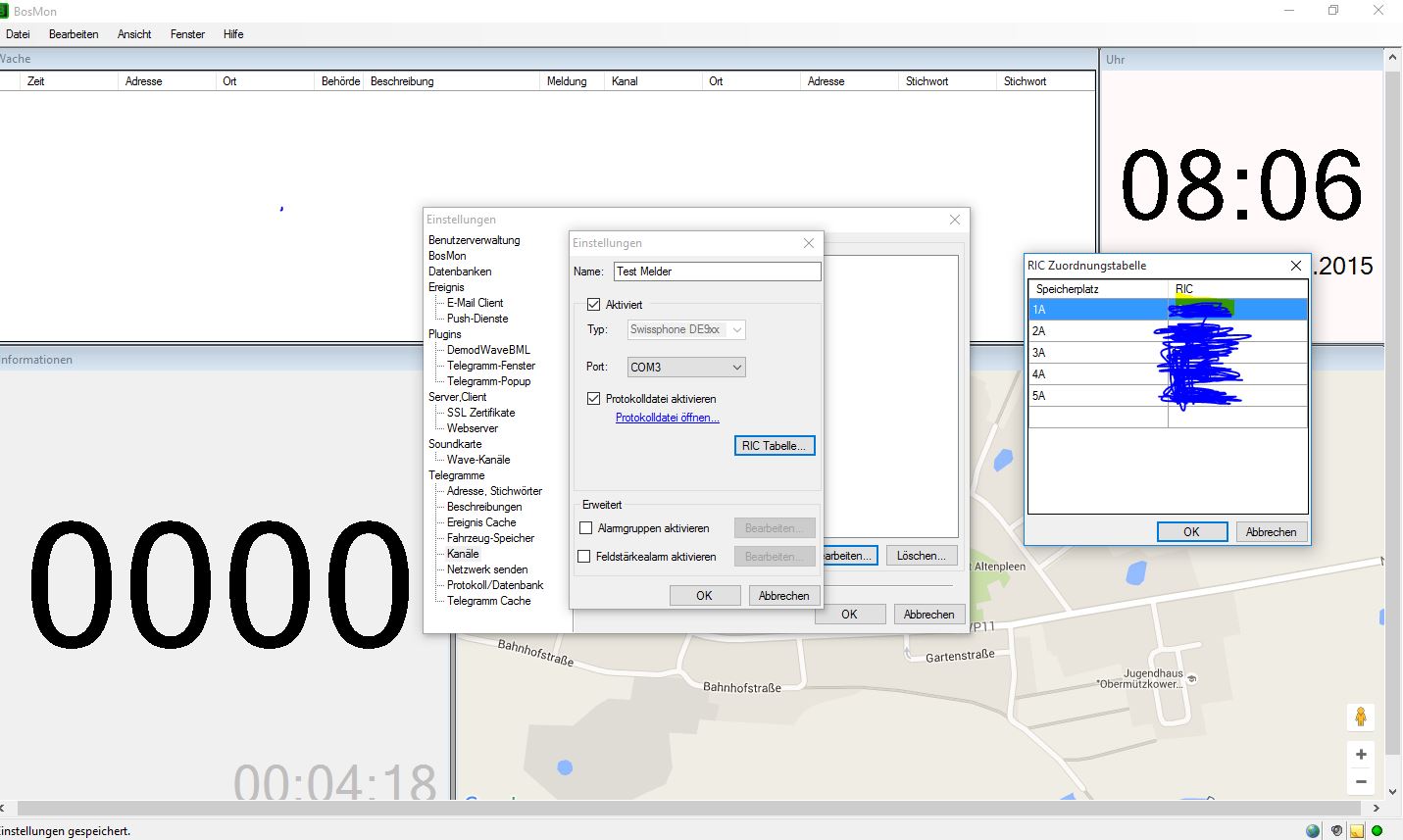Click the speaker icon in status bar

point(1335,831)
